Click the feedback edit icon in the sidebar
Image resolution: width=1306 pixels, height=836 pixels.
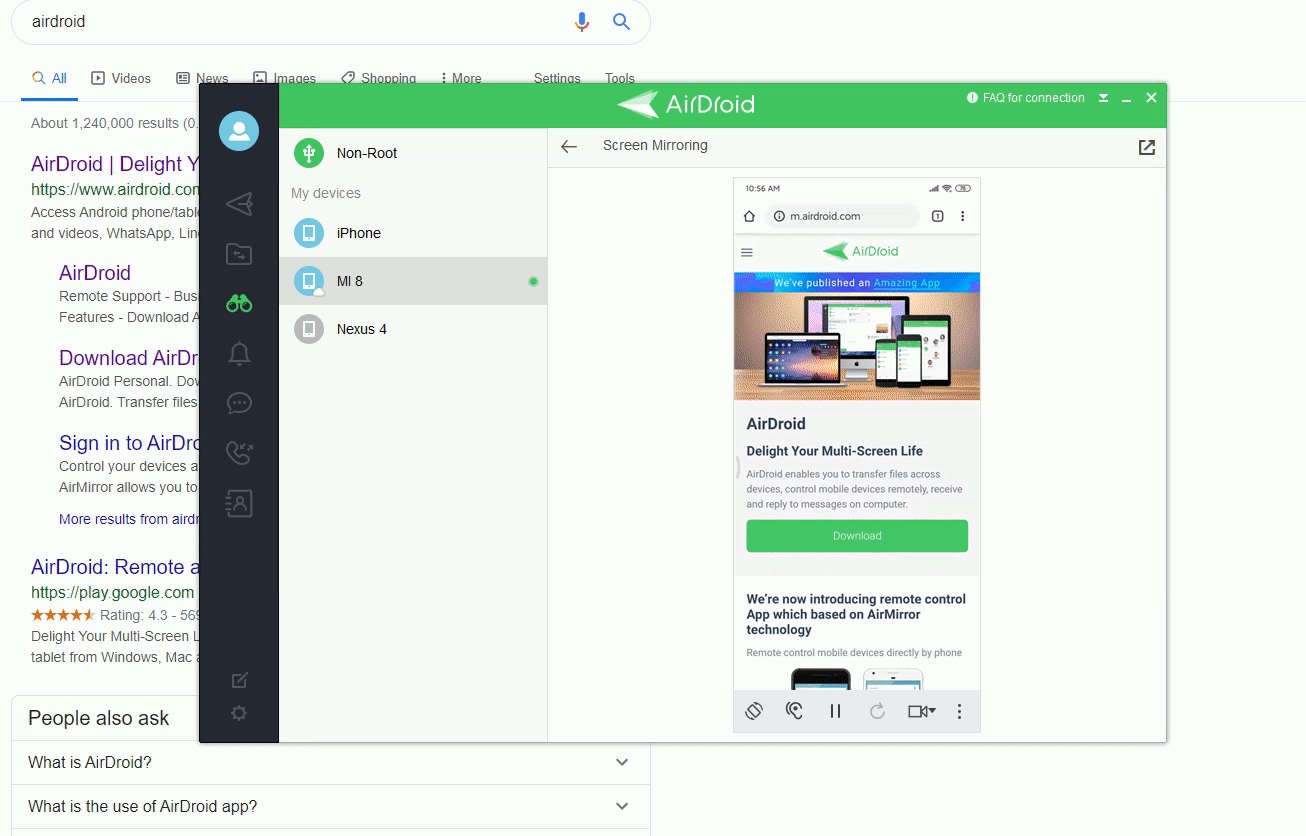tap(239, 681)
